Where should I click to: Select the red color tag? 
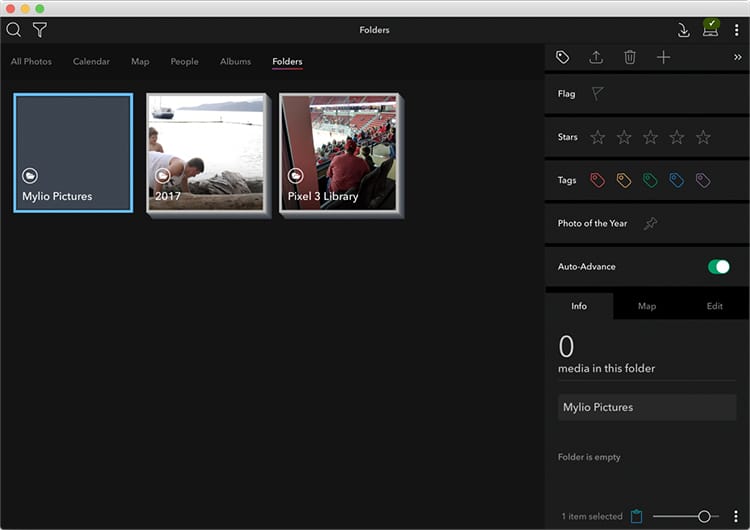click(x=597, y=181)
